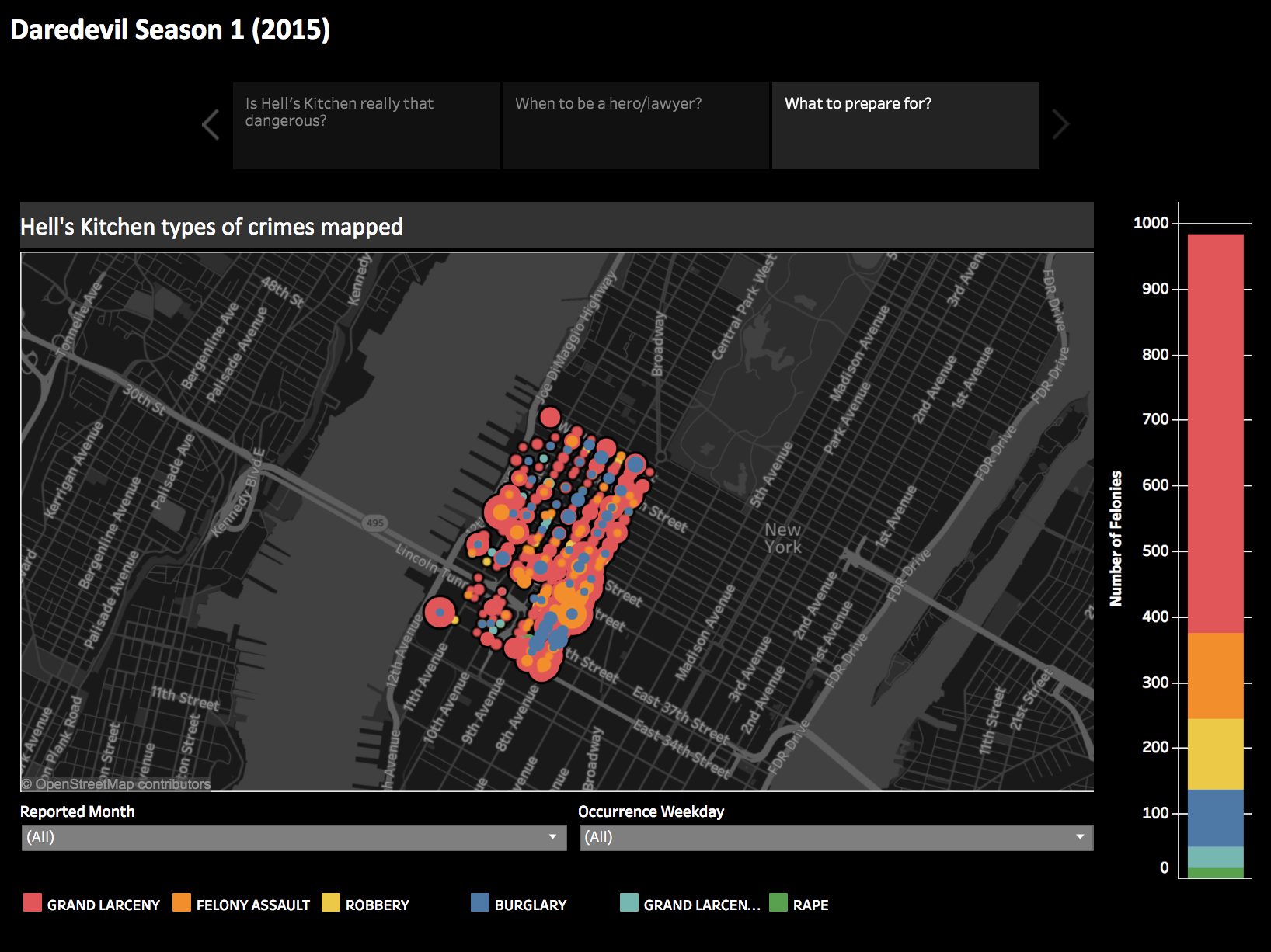This screenshot has width=1271, height=952.
Task: Select the yellow Robbery bar segment
Action: [1216, 754]
